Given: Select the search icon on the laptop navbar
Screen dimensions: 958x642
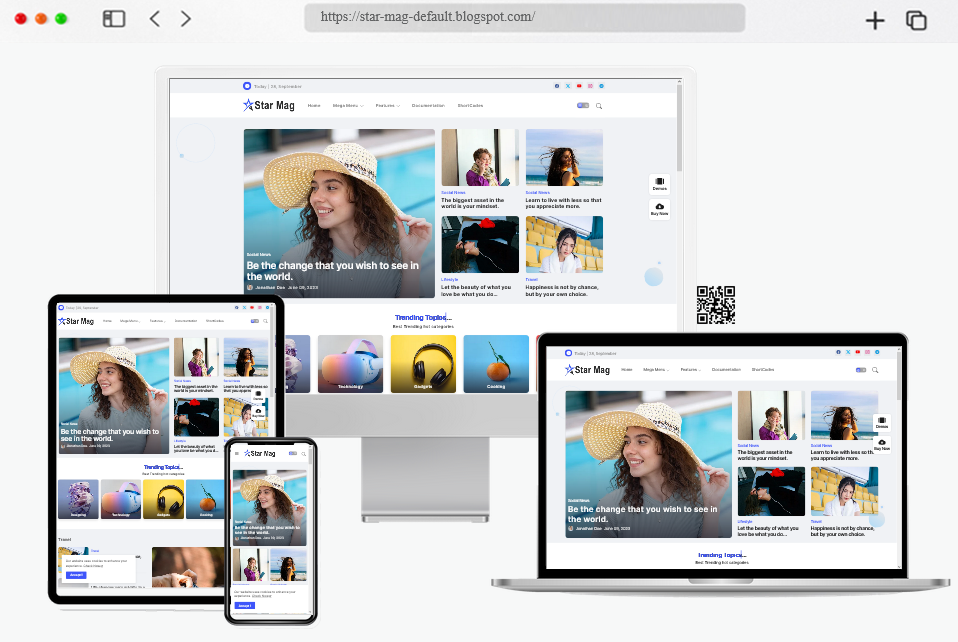Looking at the screenshot, I should pos(875,370).
